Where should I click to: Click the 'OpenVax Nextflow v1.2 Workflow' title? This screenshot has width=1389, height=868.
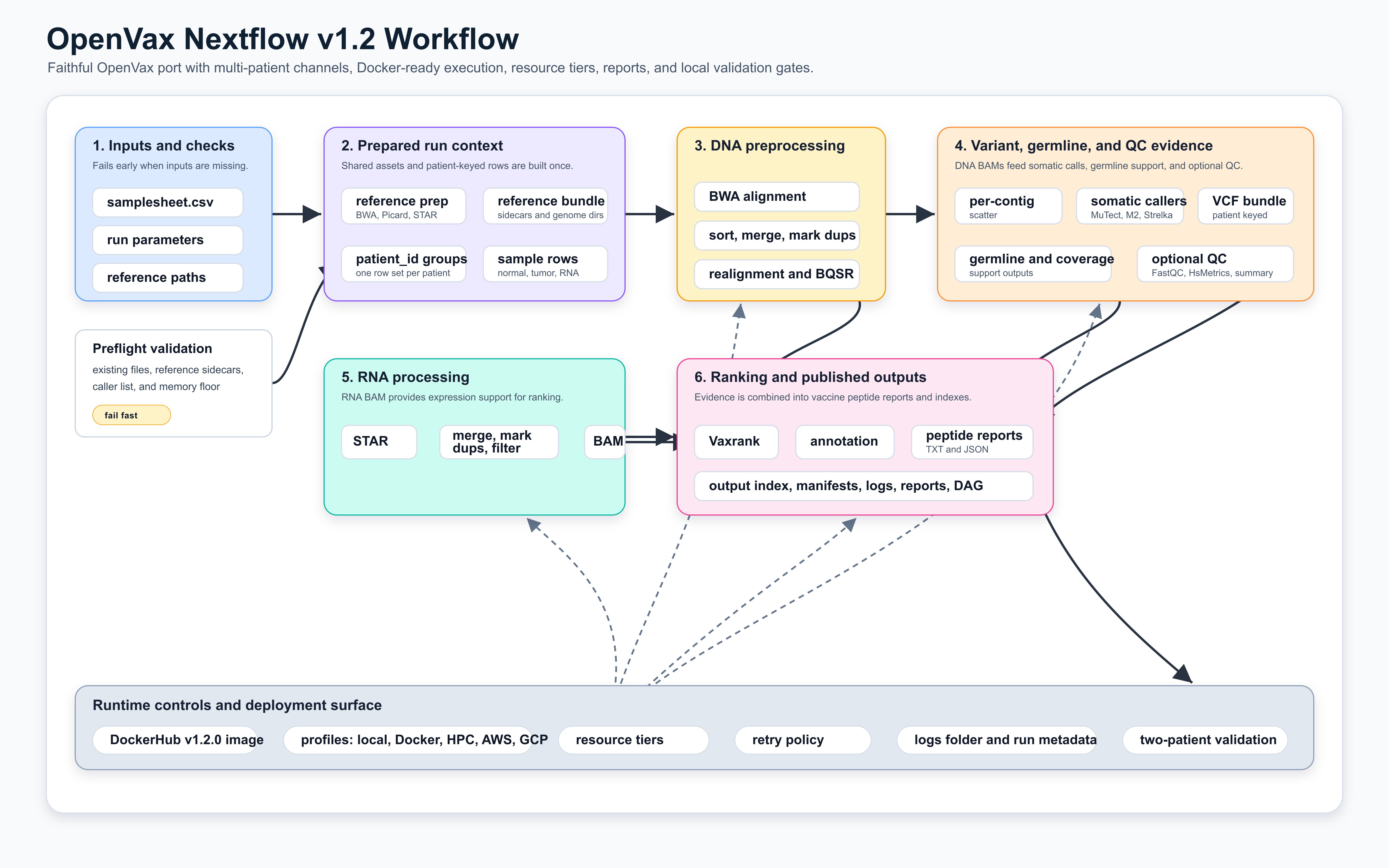click(282, 39)
